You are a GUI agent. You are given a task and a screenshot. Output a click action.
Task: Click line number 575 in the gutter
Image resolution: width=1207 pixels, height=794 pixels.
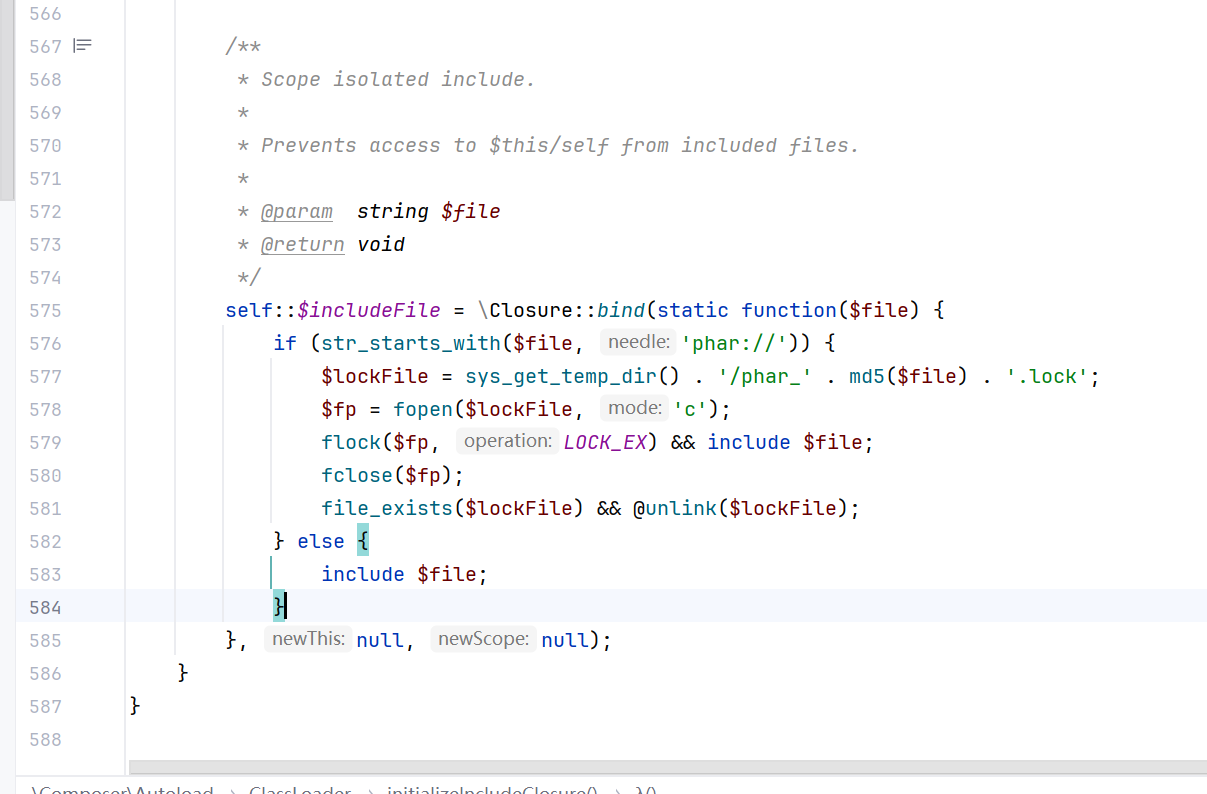(45, 310)
